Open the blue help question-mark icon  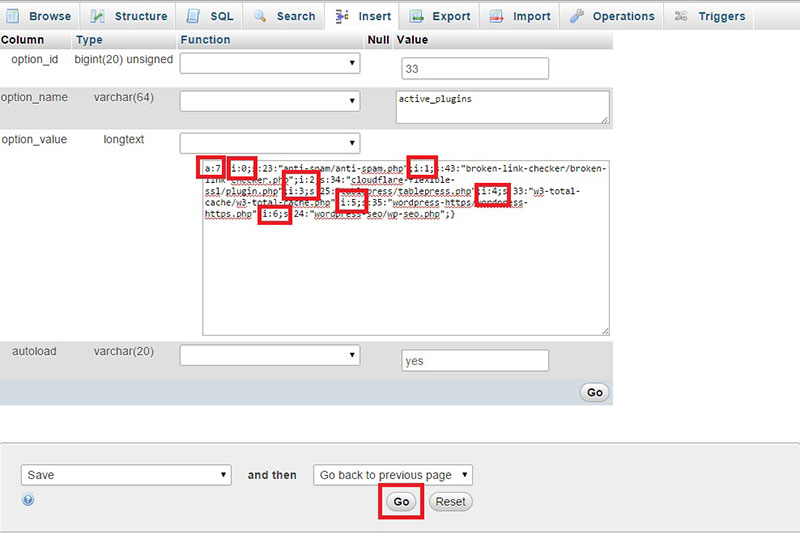[x=28, y=499]
